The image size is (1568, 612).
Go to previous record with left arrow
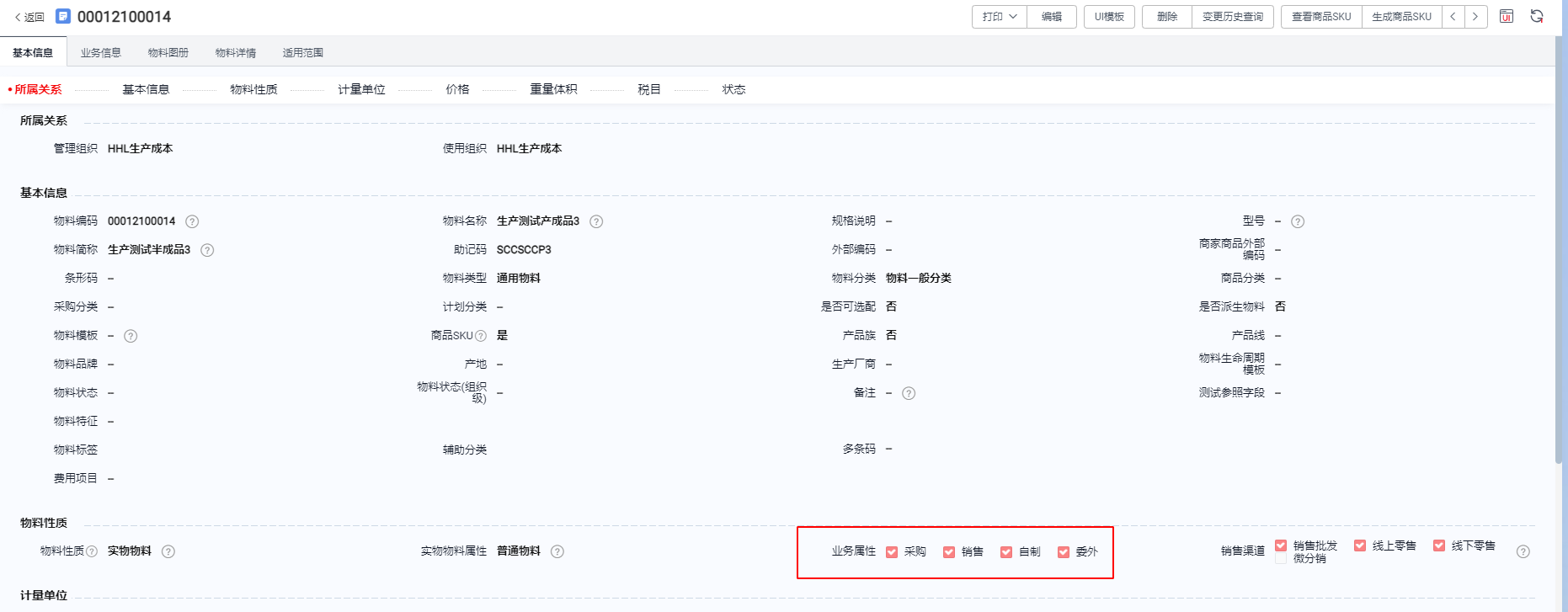pyautogui.click(x=1453, y=17)
